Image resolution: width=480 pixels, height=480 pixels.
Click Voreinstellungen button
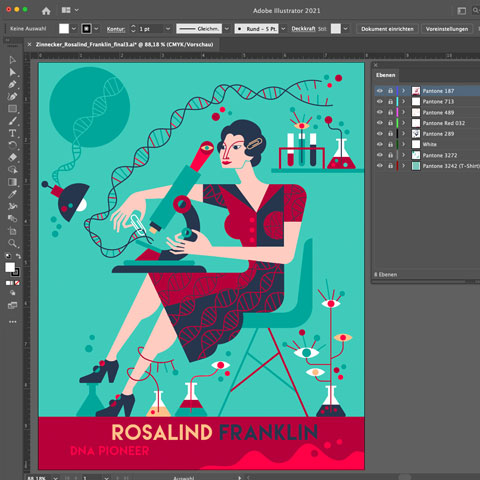click(447, 29)
